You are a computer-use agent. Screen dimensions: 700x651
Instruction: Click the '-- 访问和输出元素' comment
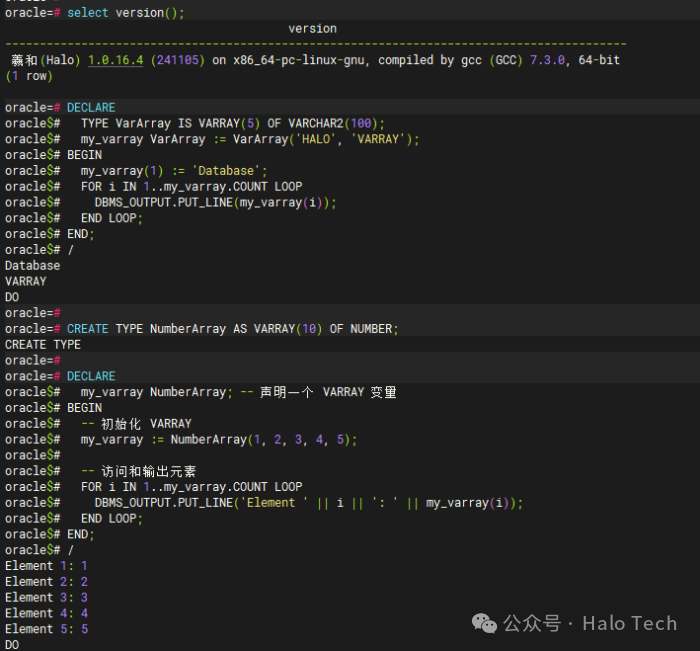pyautogui.click(x=138, y=472)
